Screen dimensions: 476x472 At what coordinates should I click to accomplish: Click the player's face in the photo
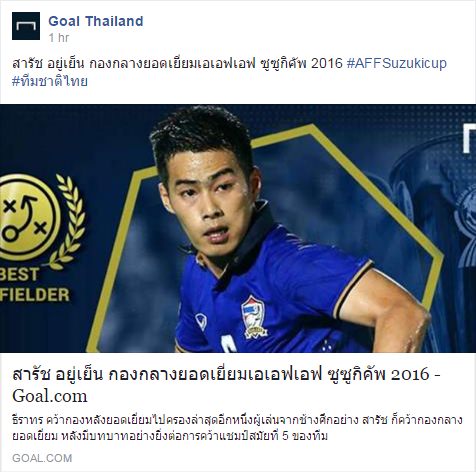tap(209, 200)
